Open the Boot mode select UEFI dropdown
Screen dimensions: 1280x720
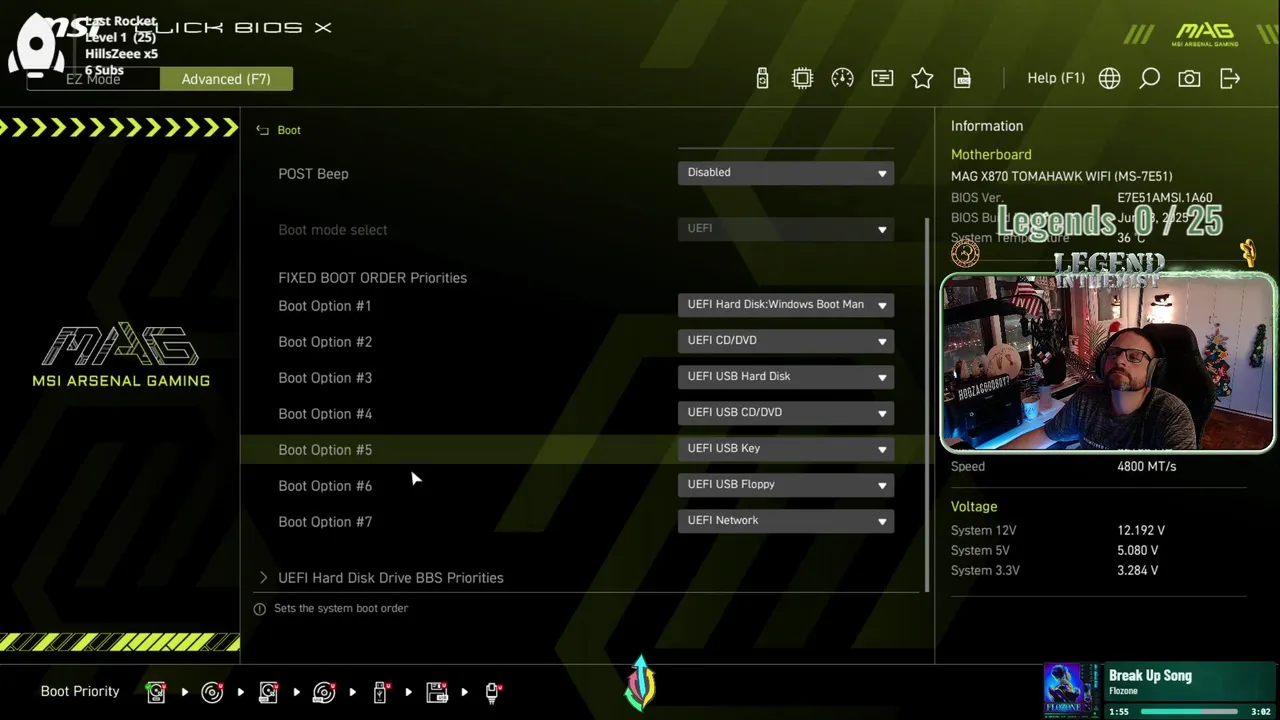[786, 228]
